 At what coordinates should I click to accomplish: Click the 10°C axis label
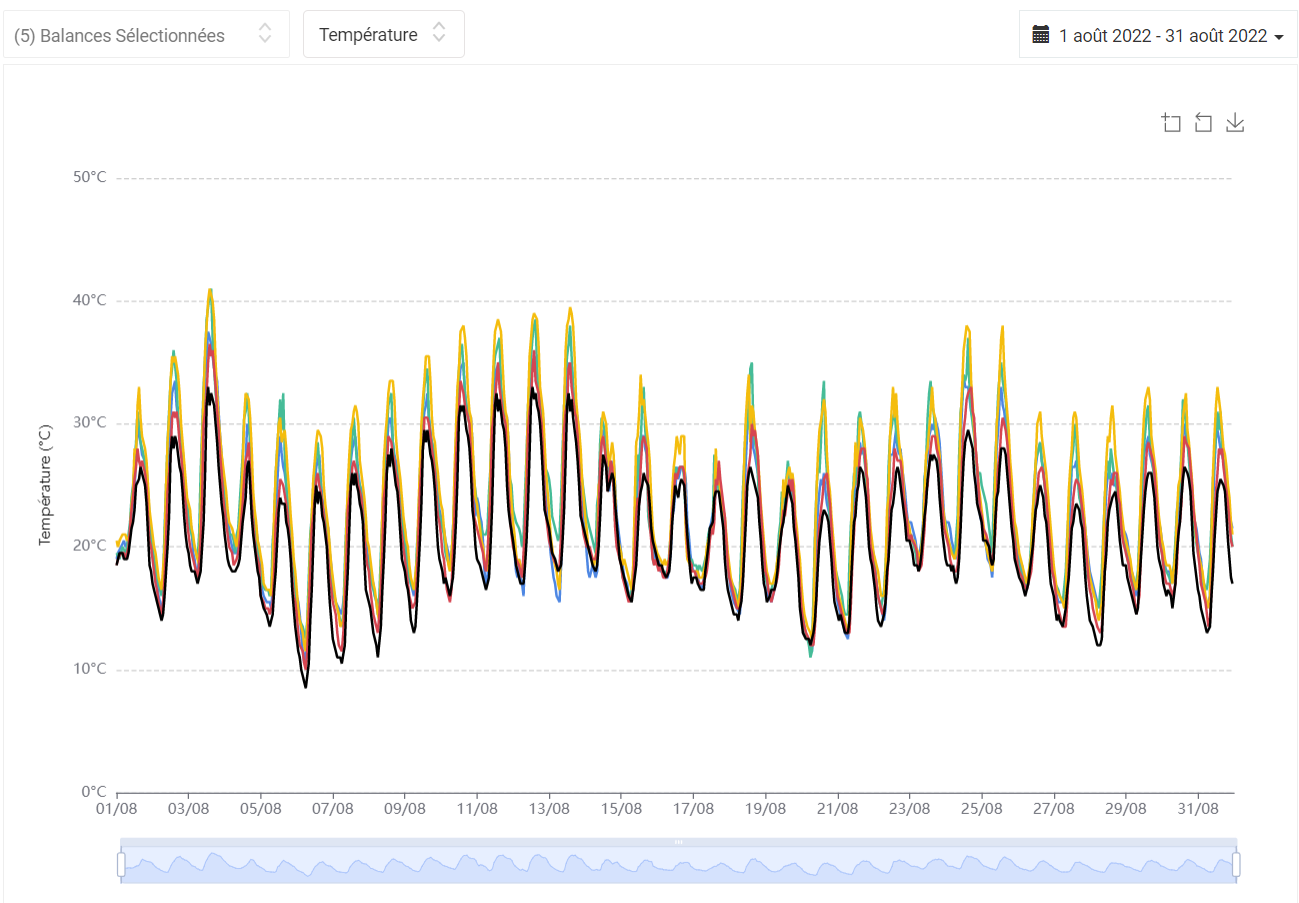pyautogui.click(x=90, y=668)
